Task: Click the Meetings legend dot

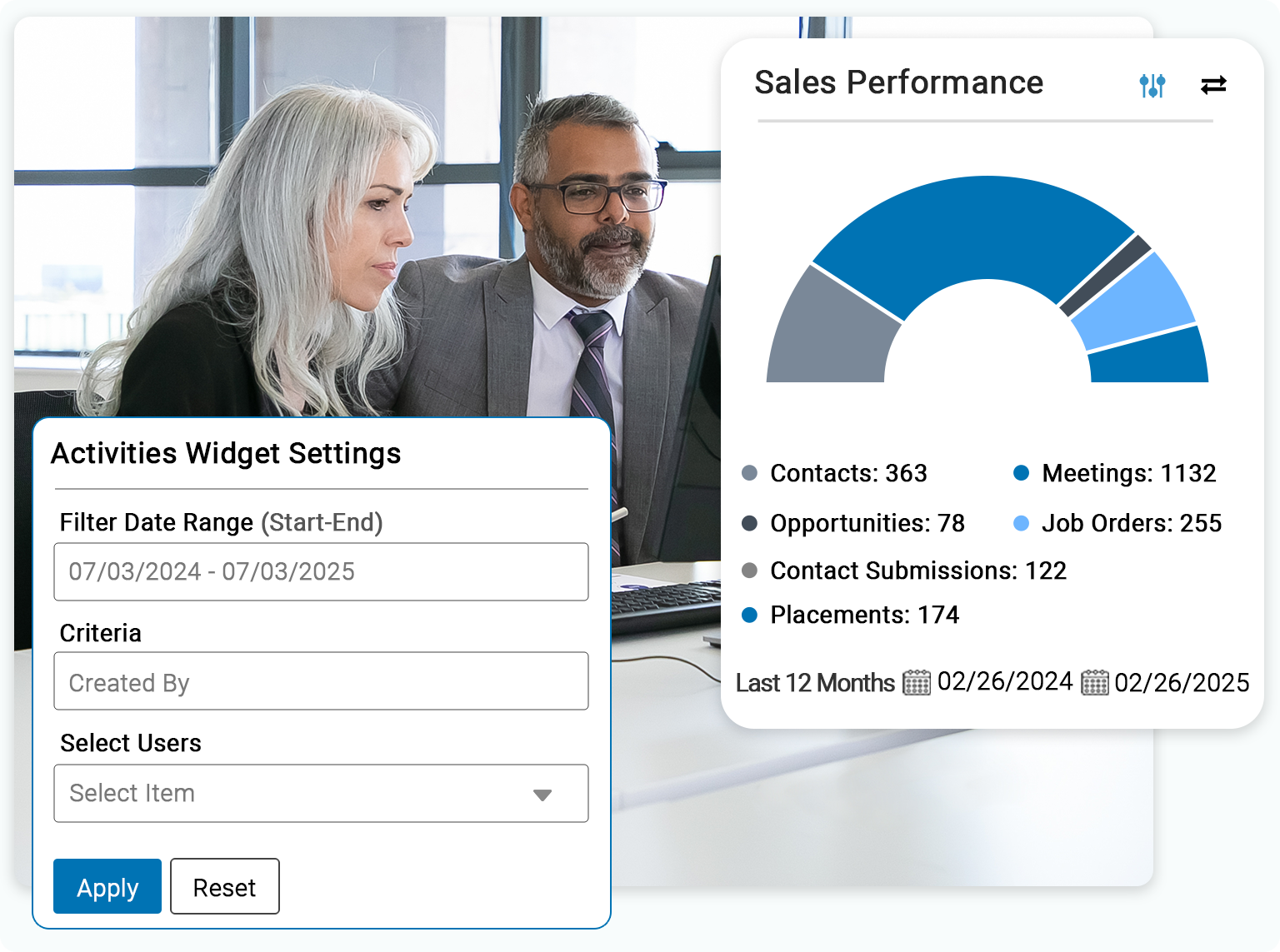Action: point(1021,473)
